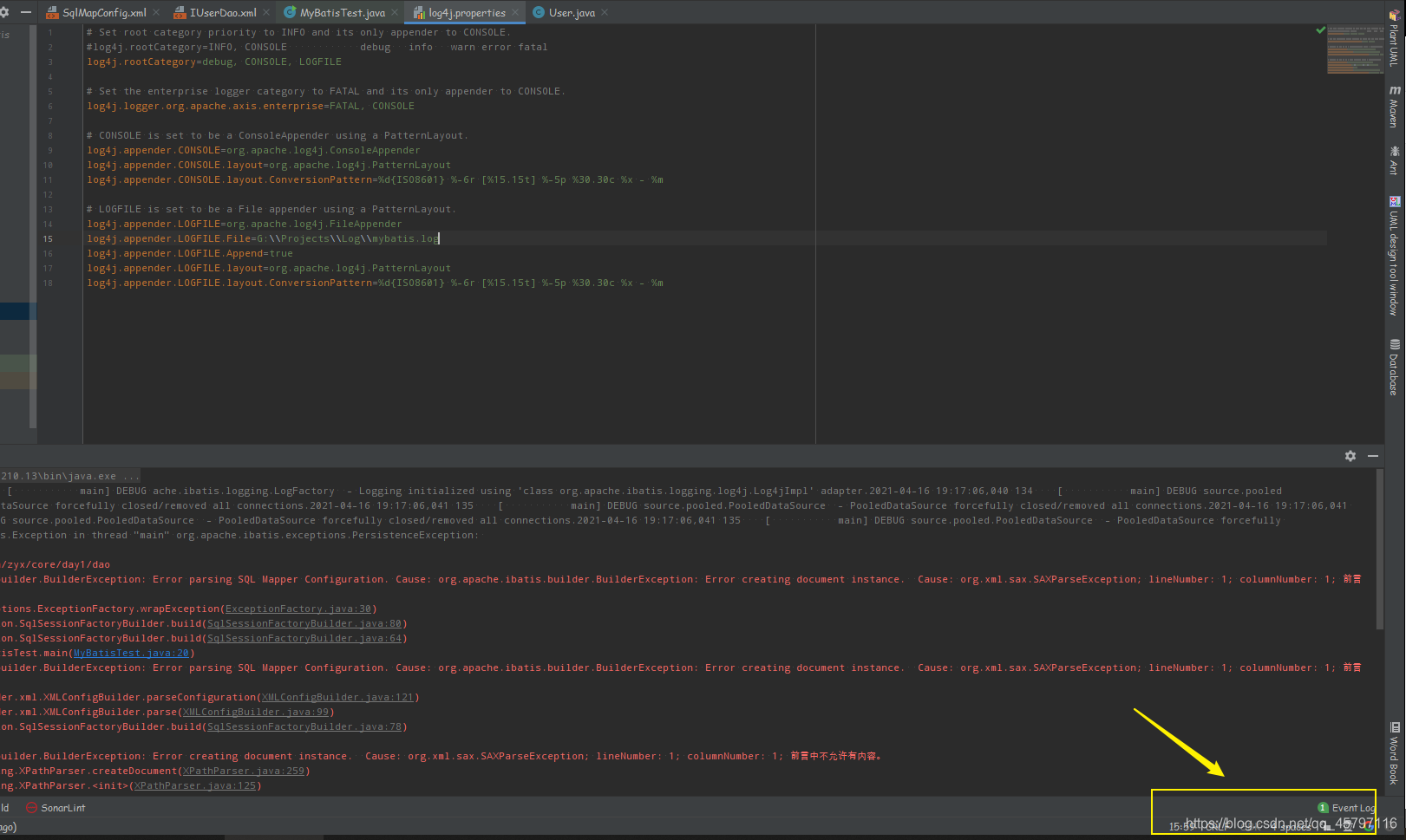This screenshot has width=1406, height=840.
Task: Close the MyBatisTest.java tab
Action: [395, 13]
